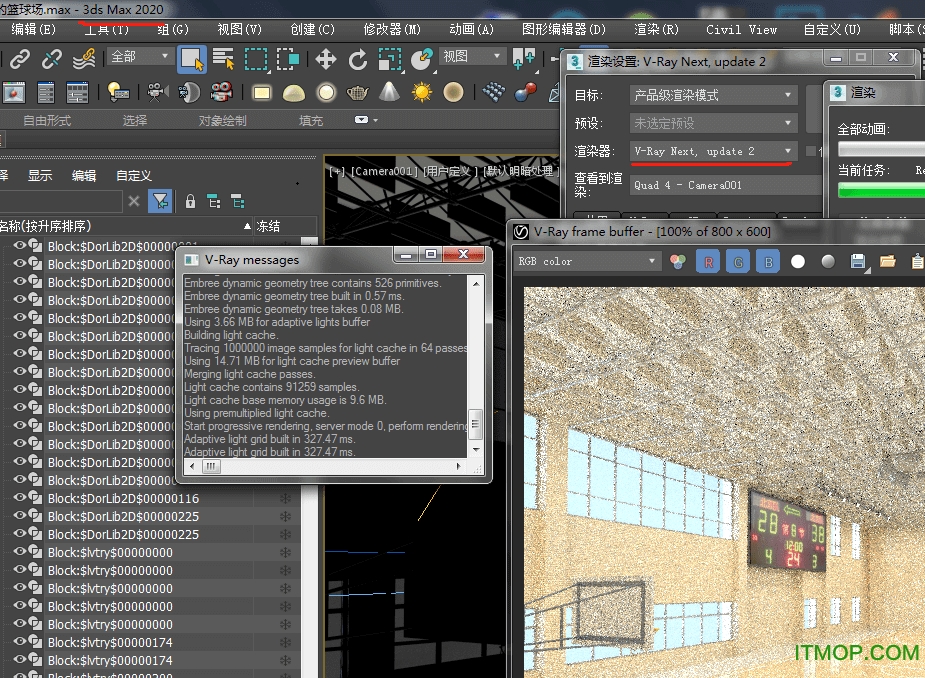Toggle red channel in frame buffer
This screenshot has width=925, height=678.
(708, 262)
